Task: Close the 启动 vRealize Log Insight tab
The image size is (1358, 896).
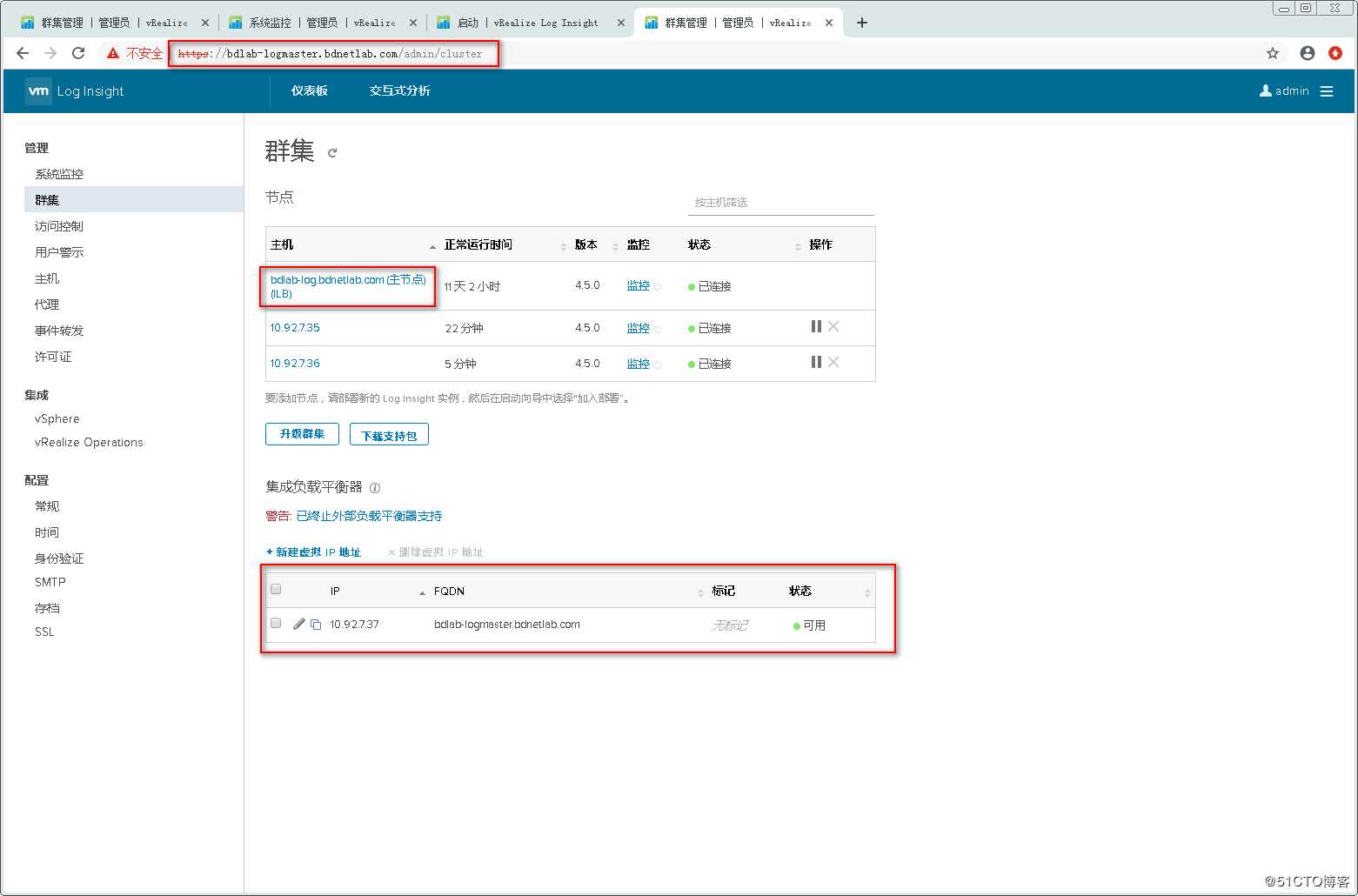Action: 620,23
